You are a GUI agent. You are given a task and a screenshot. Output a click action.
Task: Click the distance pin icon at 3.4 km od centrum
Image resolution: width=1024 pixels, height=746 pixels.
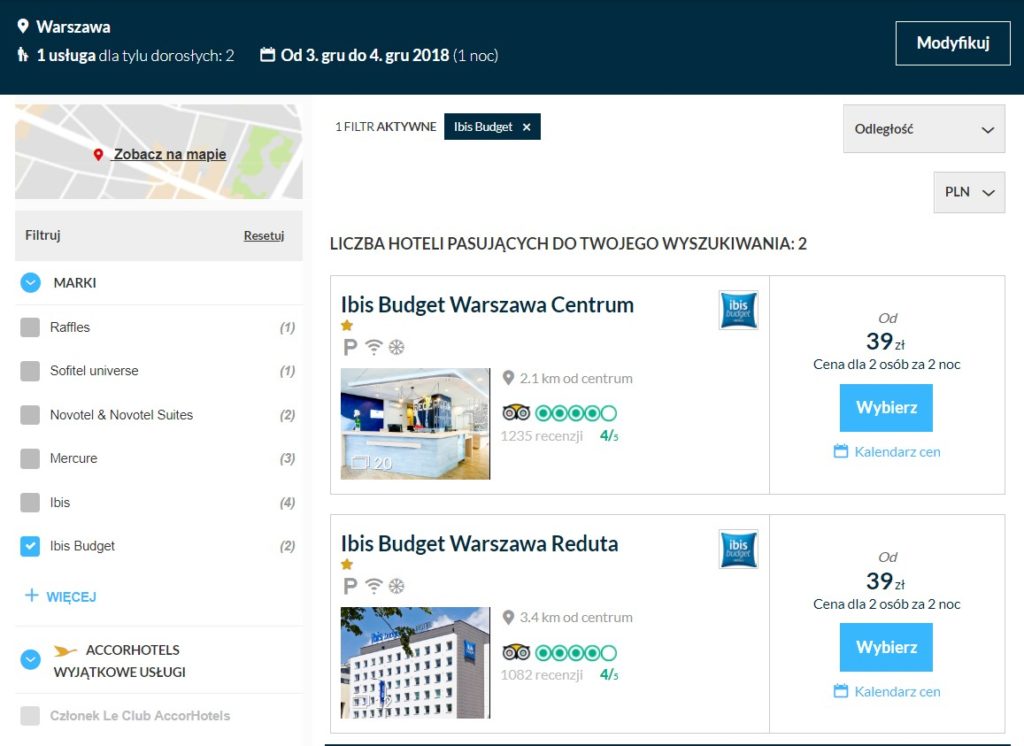click(x=508, y=617)
